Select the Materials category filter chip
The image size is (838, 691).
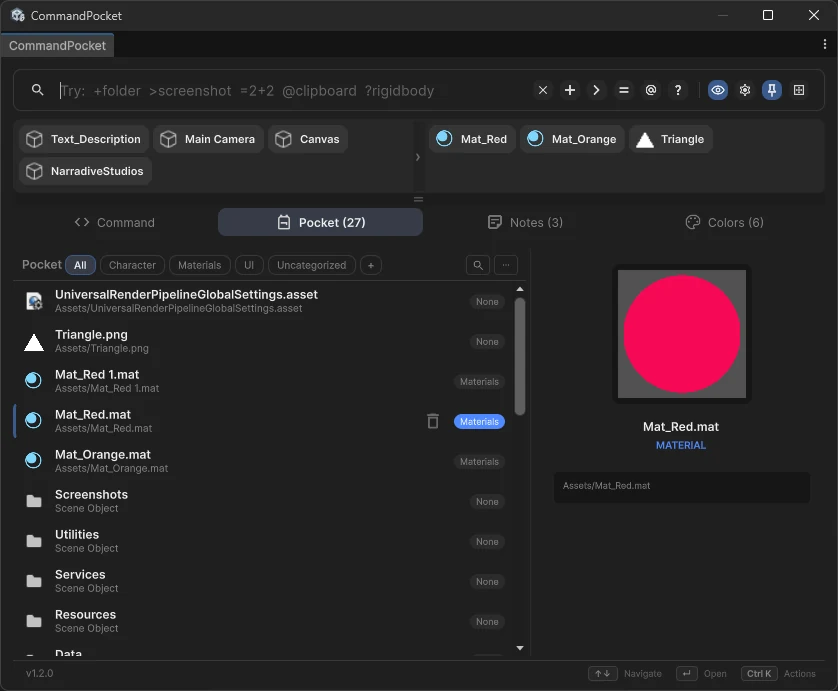click(x=199, y=265)
